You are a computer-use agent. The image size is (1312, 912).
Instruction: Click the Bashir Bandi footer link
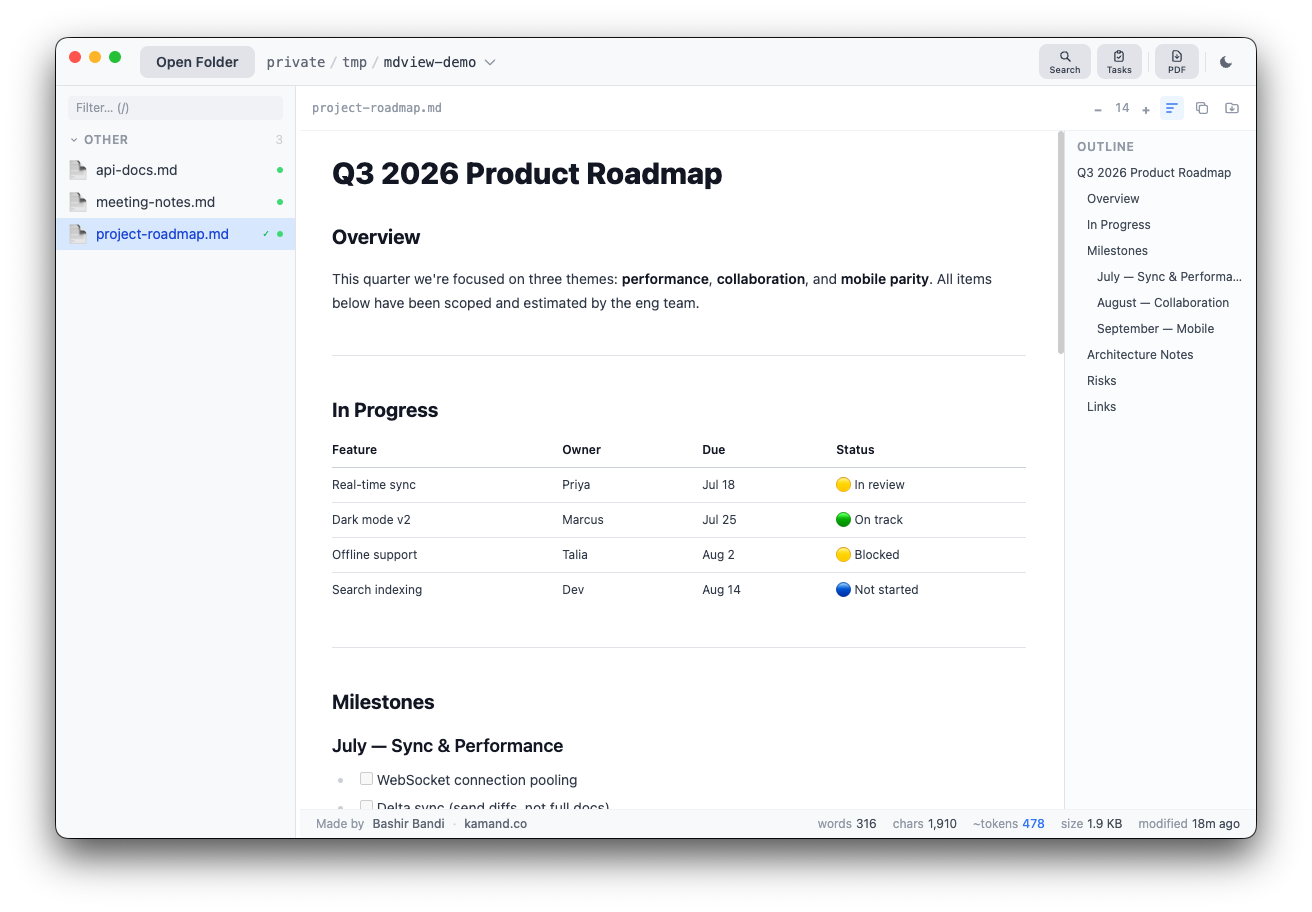(408, 824)
